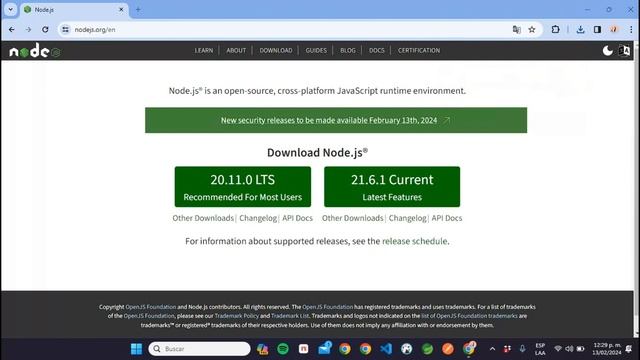
Task: Bookmark this page with the star icon
Action: tap(532, 29)
